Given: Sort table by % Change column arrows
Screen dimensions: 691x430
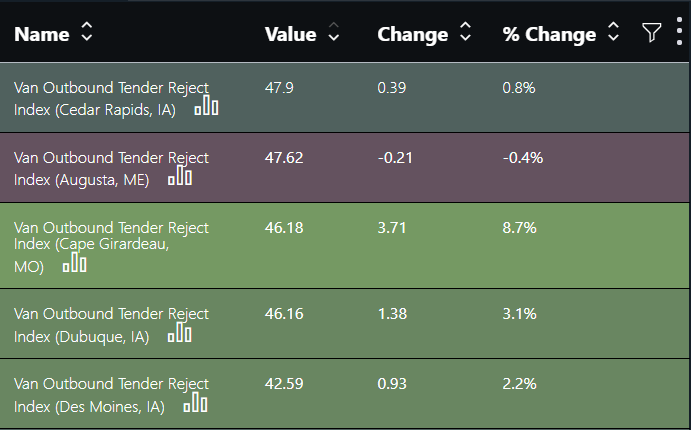Looking at the screenshot, I should [x=613, y=32].
